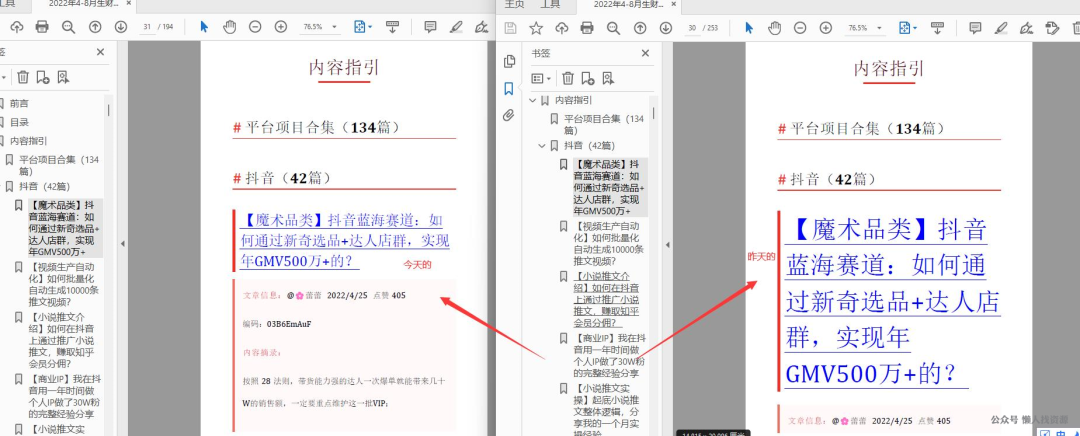This screenshot has width=1080, height=436.
Task: Find current bookmark in left window panel
Action: tap(63, 77)
